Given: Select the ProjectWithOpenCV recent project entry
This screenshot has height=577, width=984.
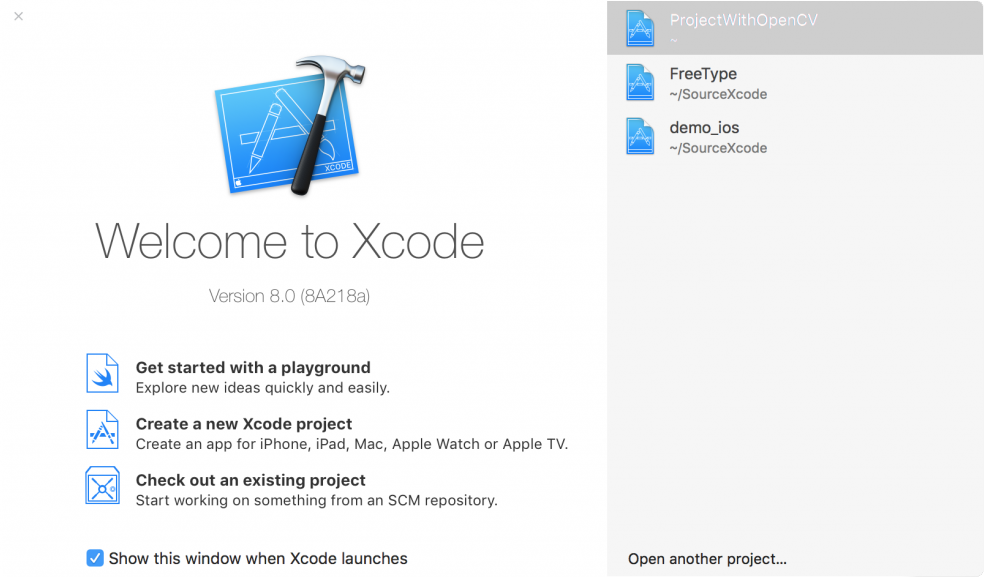Looking at the screenshot, I should [744, 27].
